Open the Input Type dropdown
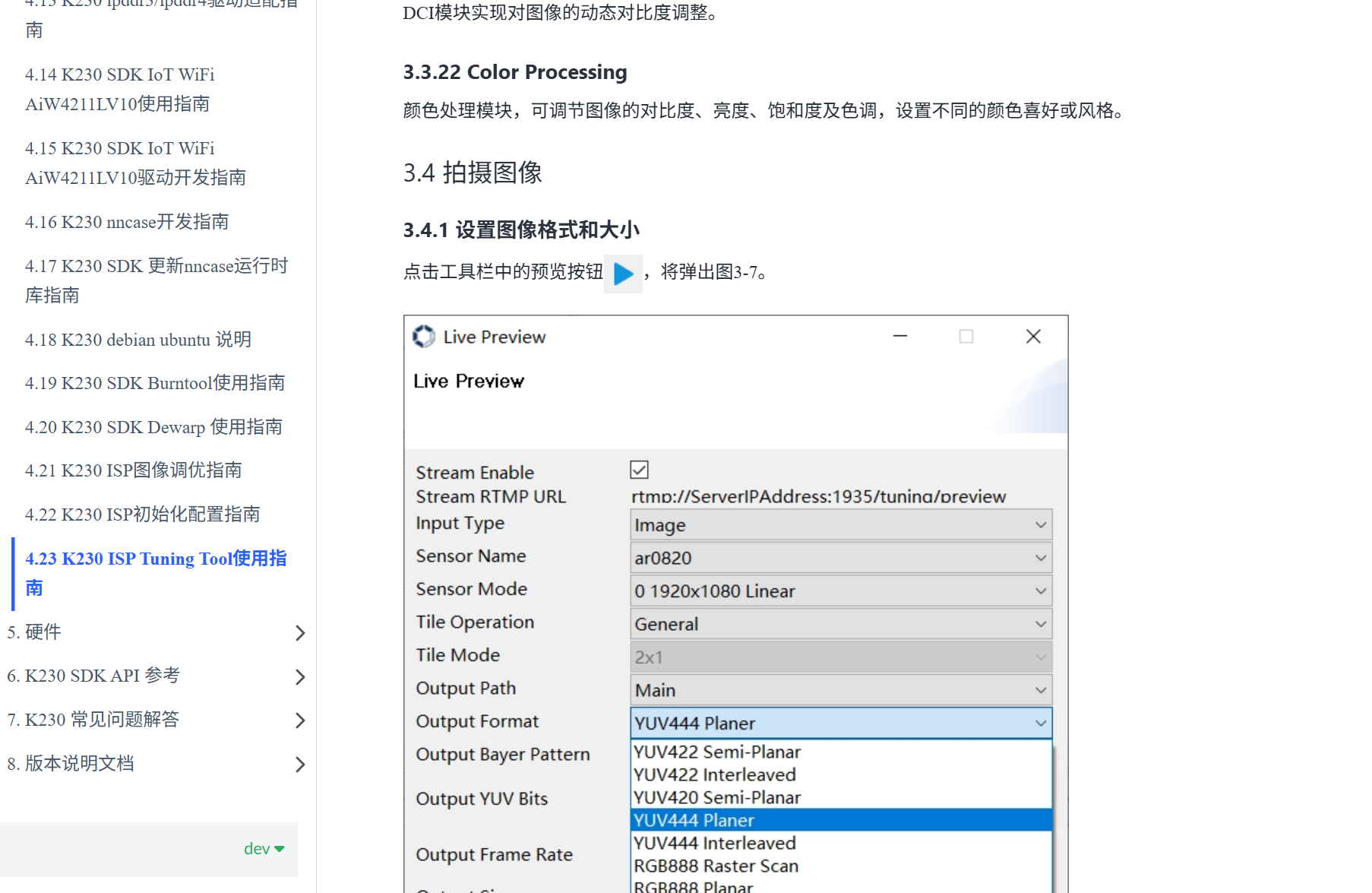The width and height of the screenshot is (1372, 893). pyautogui.click(x=840, y=525)
